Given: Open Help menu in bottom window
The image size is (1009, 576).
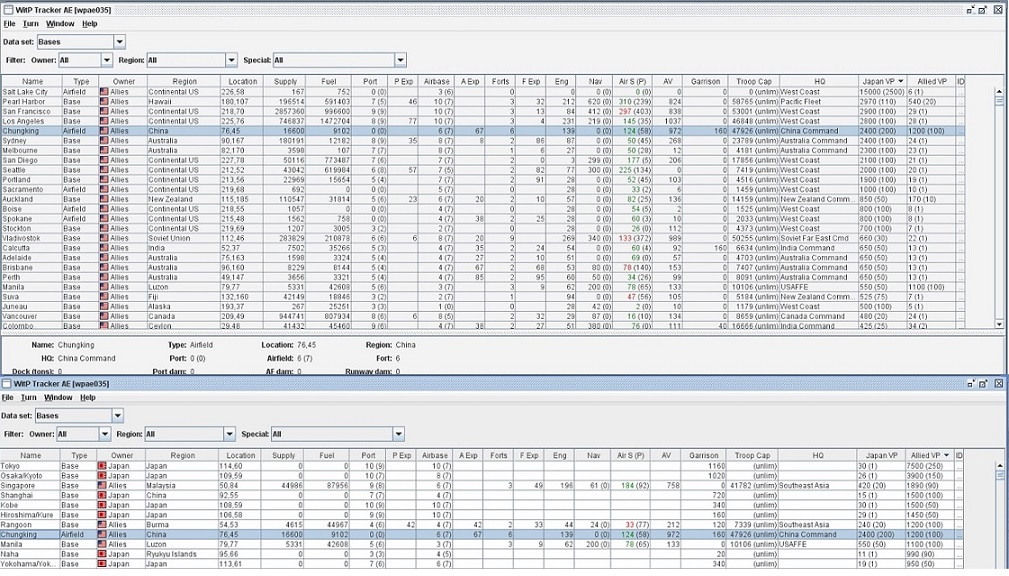Looking at the screenshot, I should pos(88,398).
